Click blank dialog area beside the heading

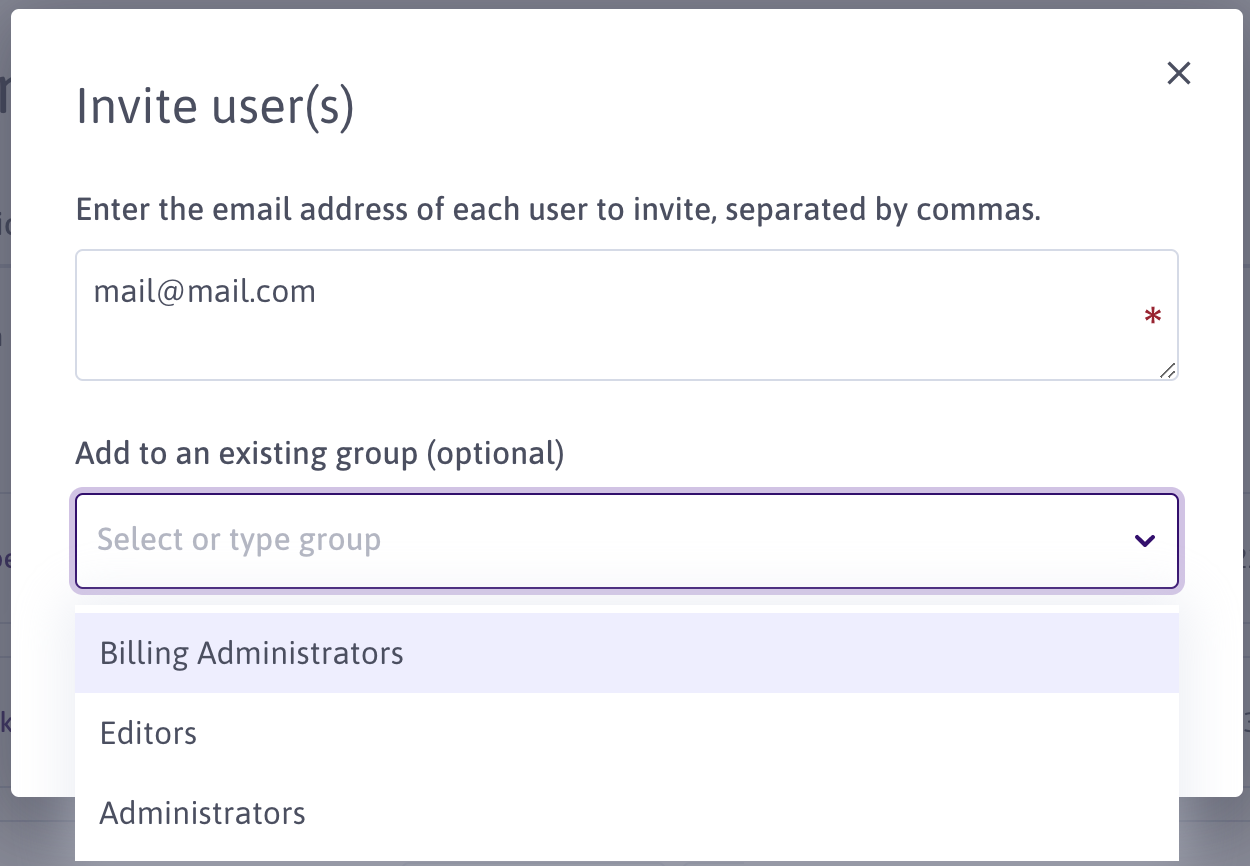tap(750, 107)
